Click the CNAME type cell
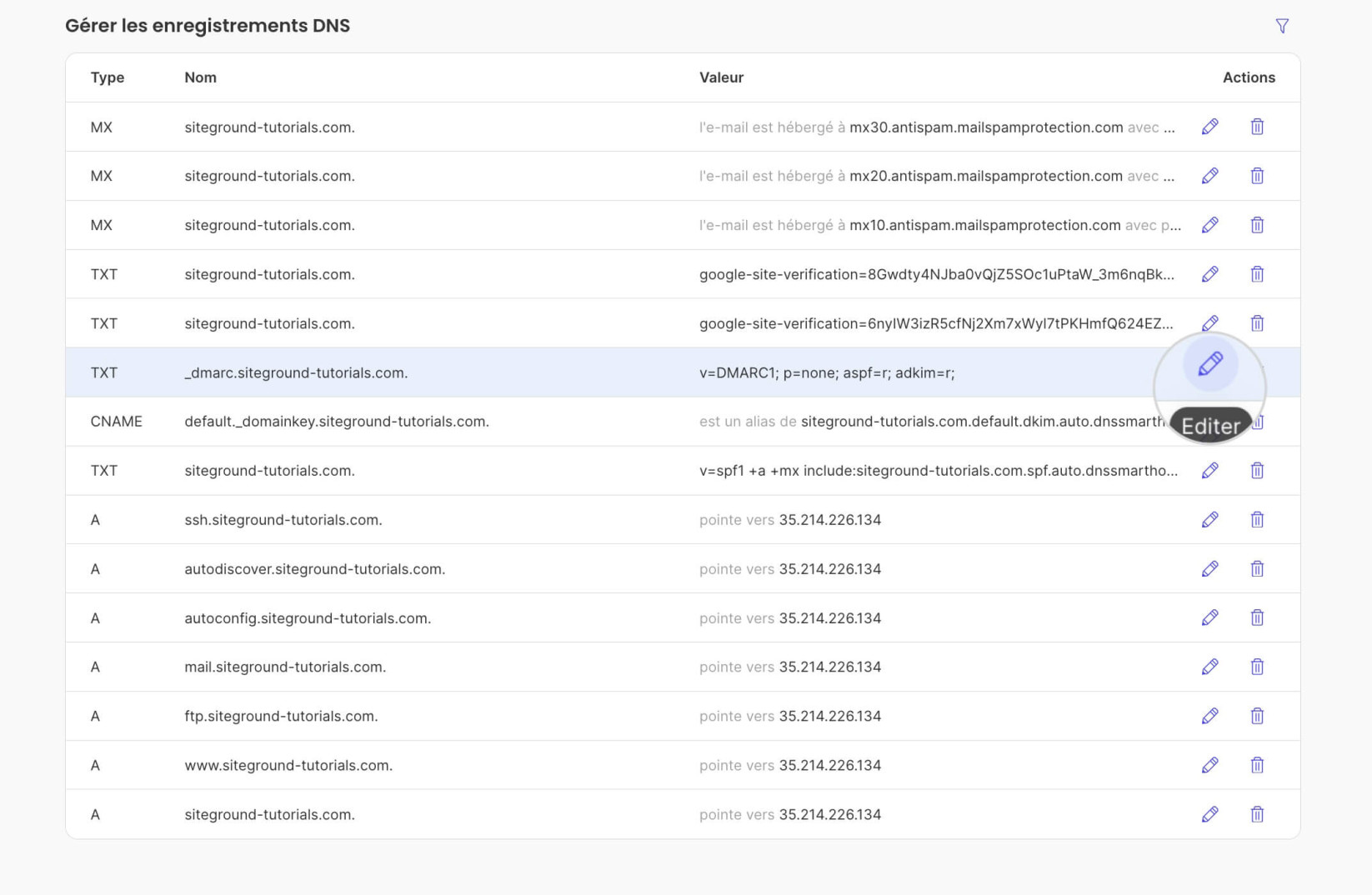1372x895 pixels. 117,422
